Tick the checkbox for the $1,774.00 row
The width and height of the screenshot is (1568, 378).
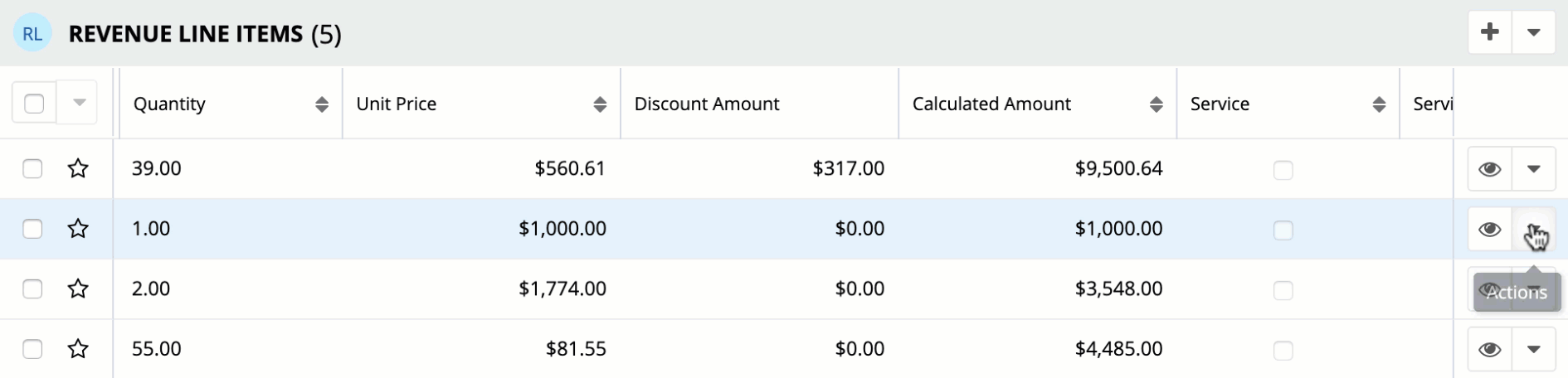[32, 288]
